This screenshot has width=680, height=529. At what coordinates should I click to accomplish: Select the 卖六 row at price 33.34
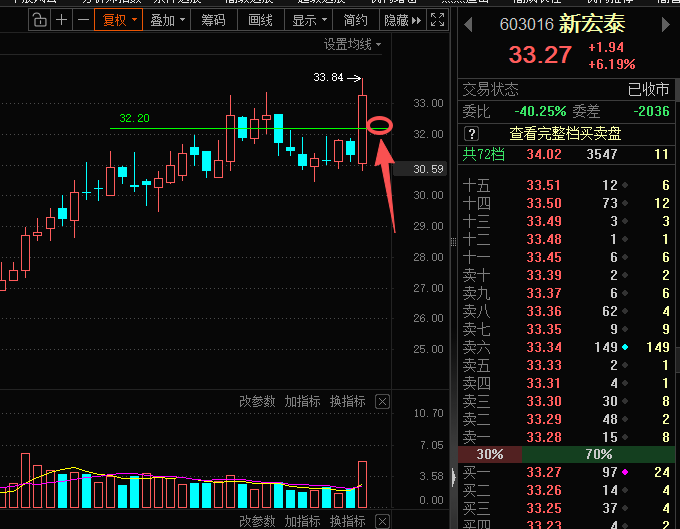pyautogui.click(x=566, y=347)
